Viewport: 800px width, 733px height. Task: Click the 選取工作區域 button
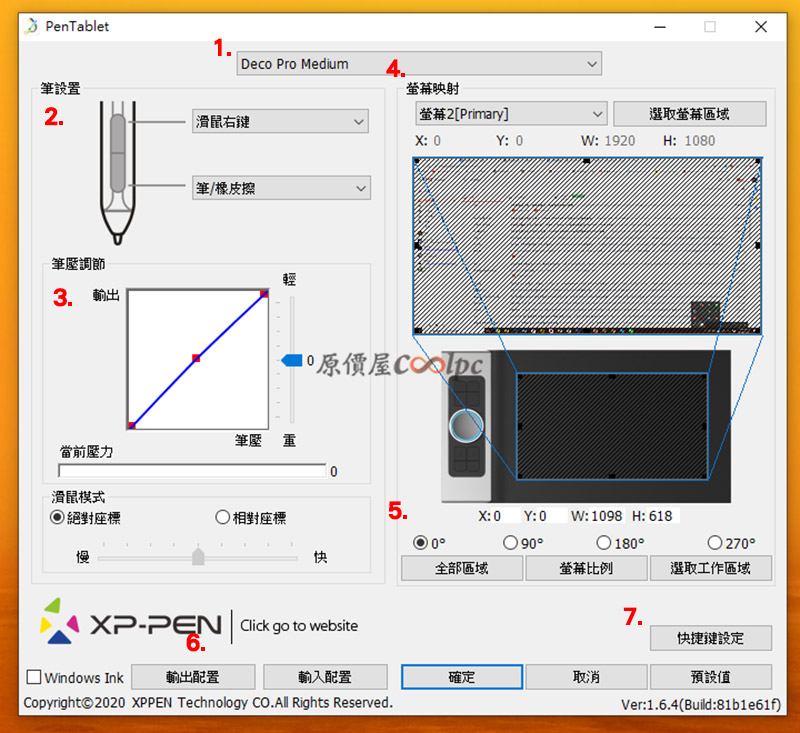[711, 568]
